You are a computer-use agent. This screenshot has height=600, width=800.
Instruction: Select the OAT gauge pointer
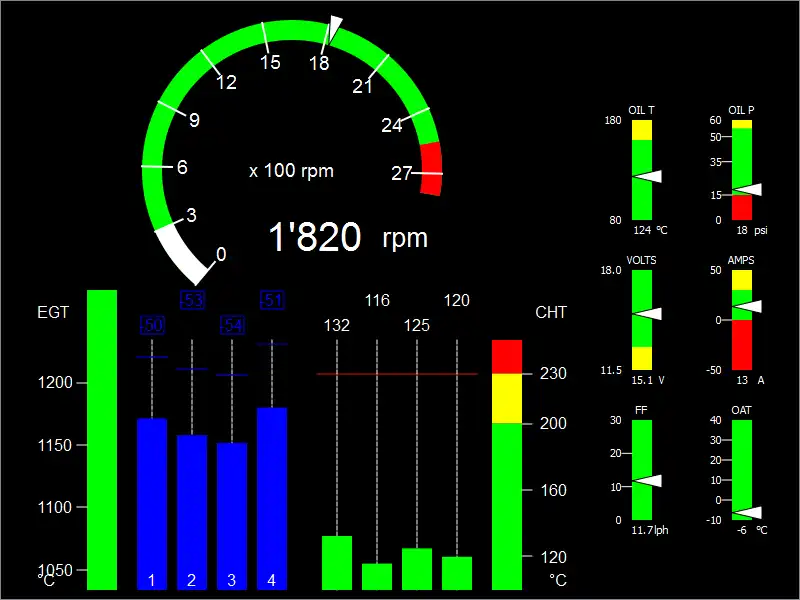(x=747, y=513)
